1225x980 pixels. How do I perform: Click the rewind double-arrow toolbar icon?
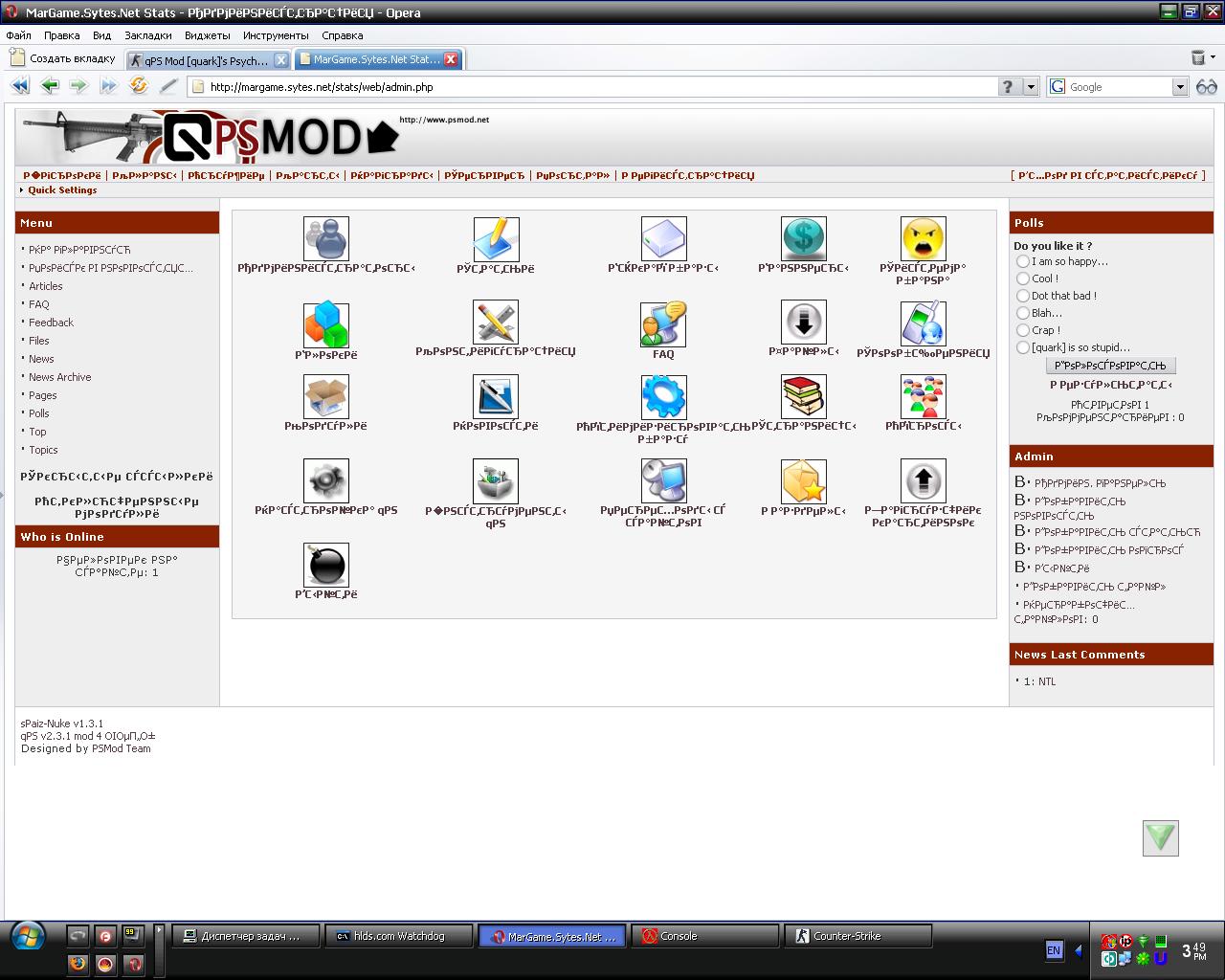(20, 86)
